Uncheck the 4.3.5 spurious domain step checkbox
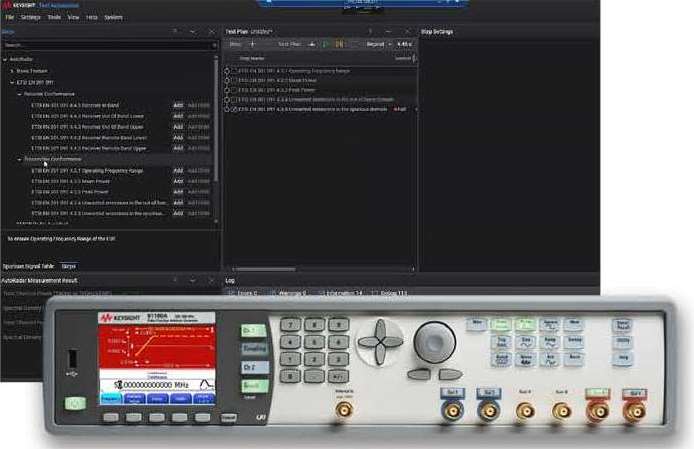 [234, 109]
